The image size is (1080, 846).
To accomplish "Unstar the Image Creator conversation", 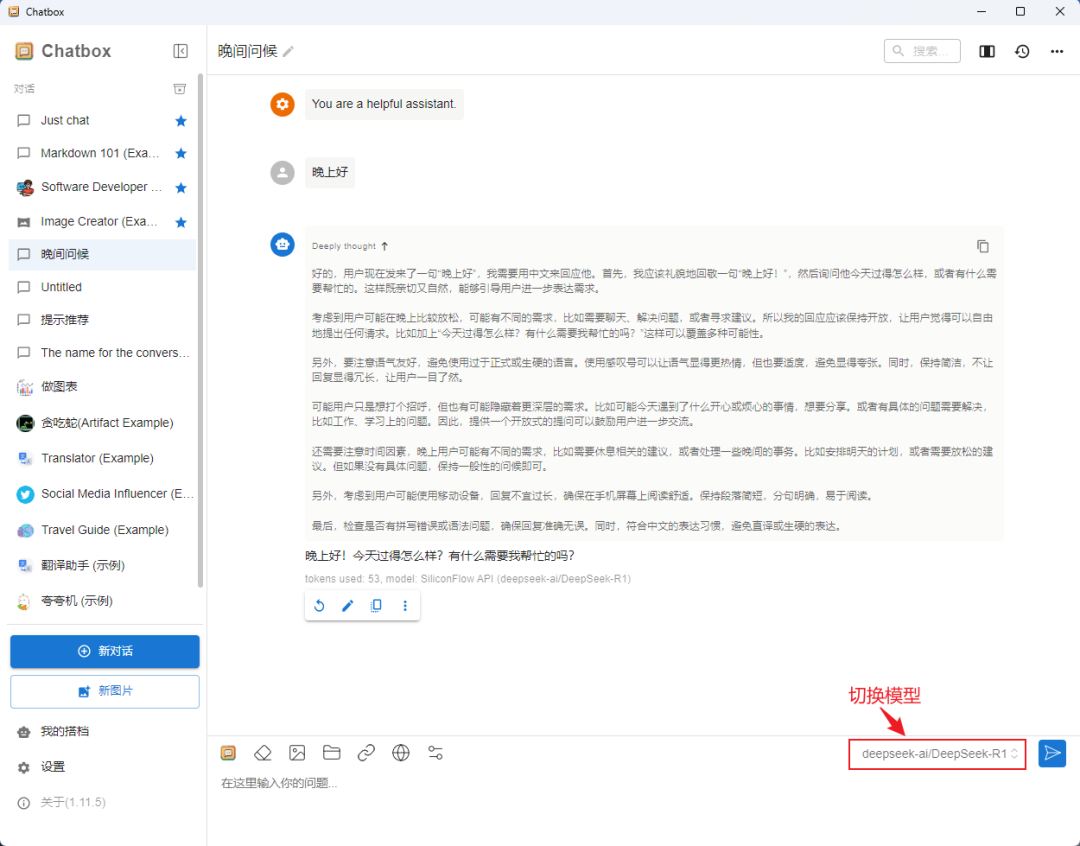I will tap(181, 222).
